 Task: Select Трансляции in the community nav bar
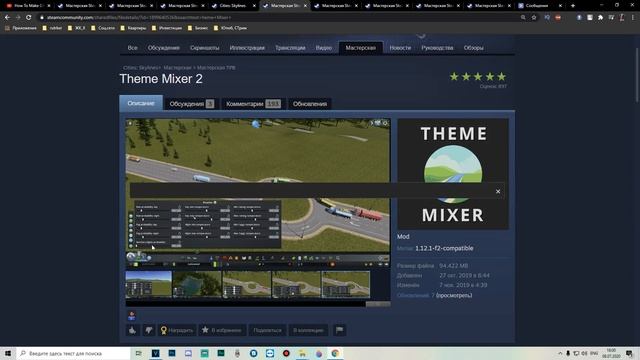(290, 48)
